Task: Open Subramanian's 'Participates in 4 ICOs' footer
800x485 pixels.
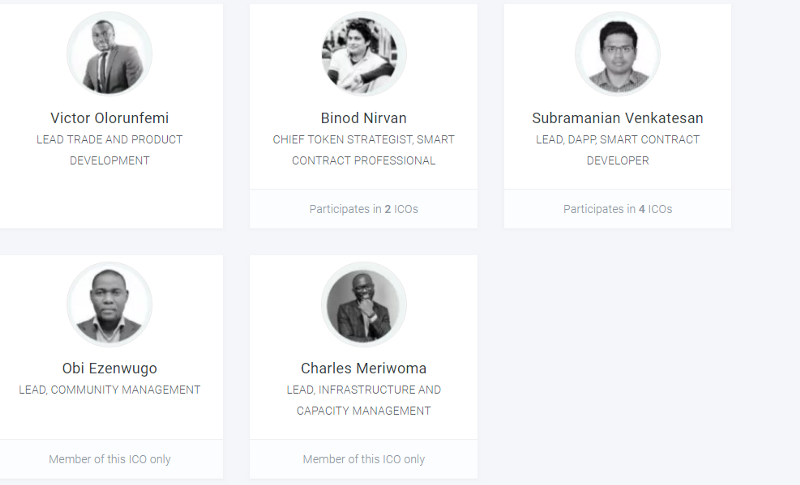Action: pyautogui.click(x=617, y=209)
